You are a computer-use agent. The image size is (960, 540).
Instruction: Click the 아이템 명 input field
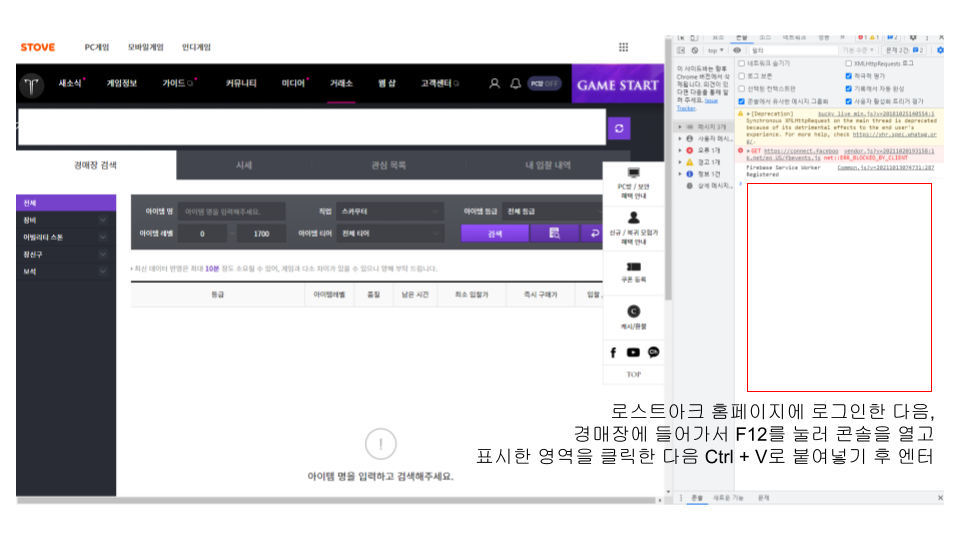point(232,211)
